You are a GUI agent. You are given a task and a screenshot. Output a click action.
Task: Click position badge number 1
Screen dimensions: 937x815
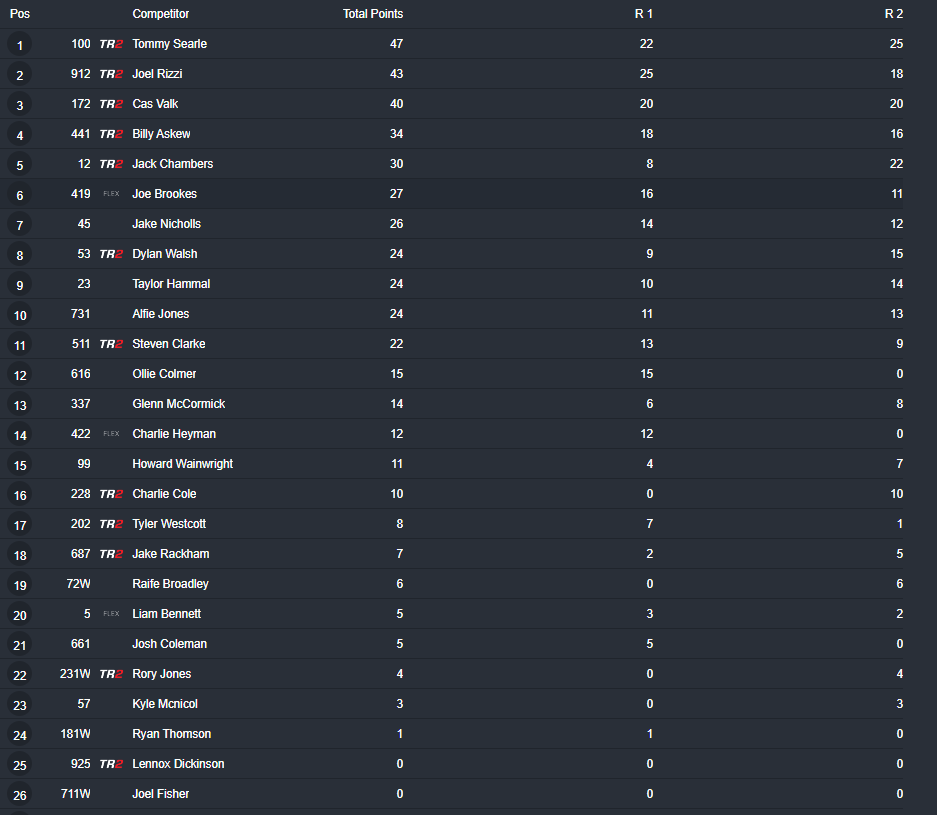[20, 45]
